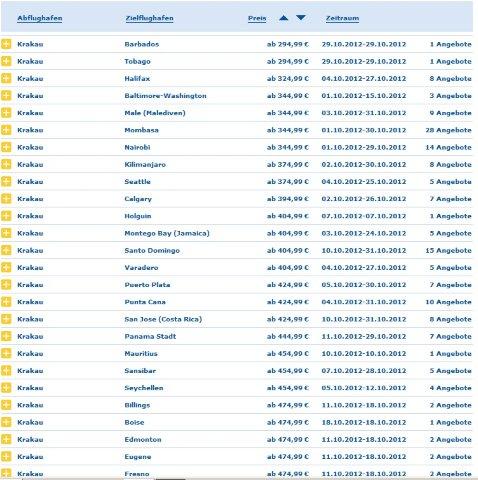
Task: Open the plus icon next to Edmonton
Action: tap(6, 439)
